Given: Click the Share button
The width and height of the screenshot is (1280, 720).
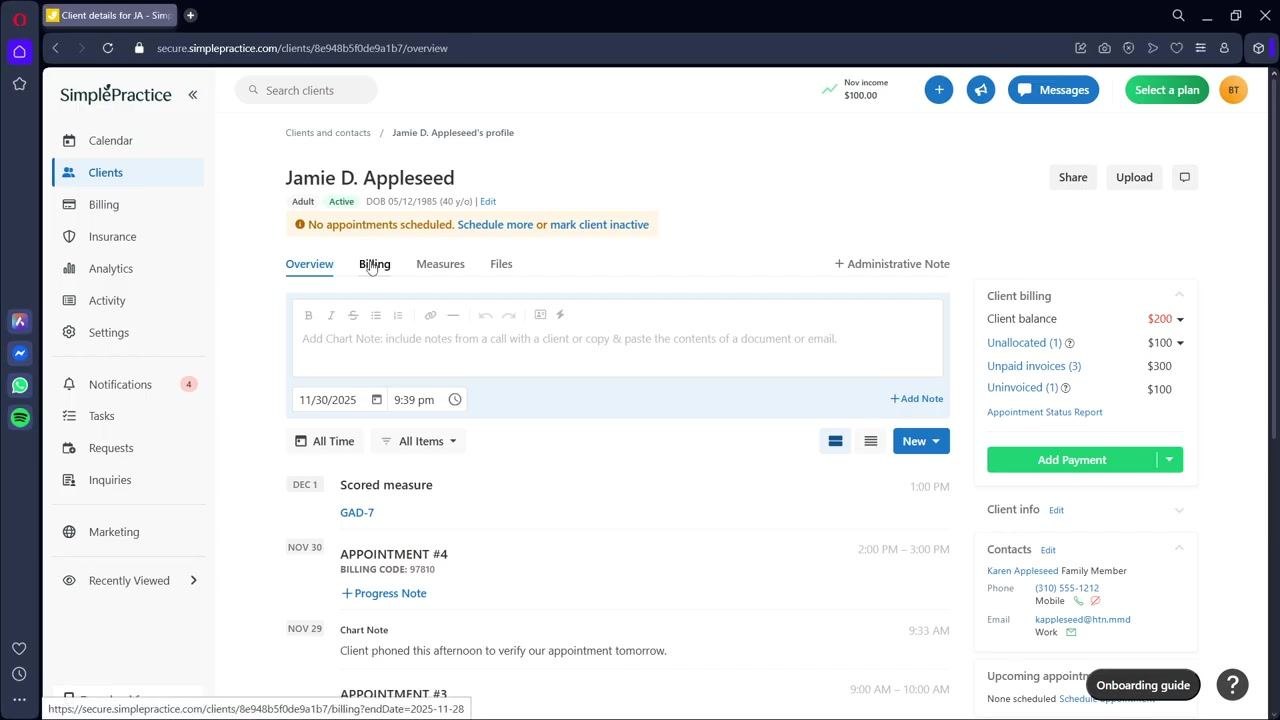Looking at the screenshot, I should [x=1073, y=177].
